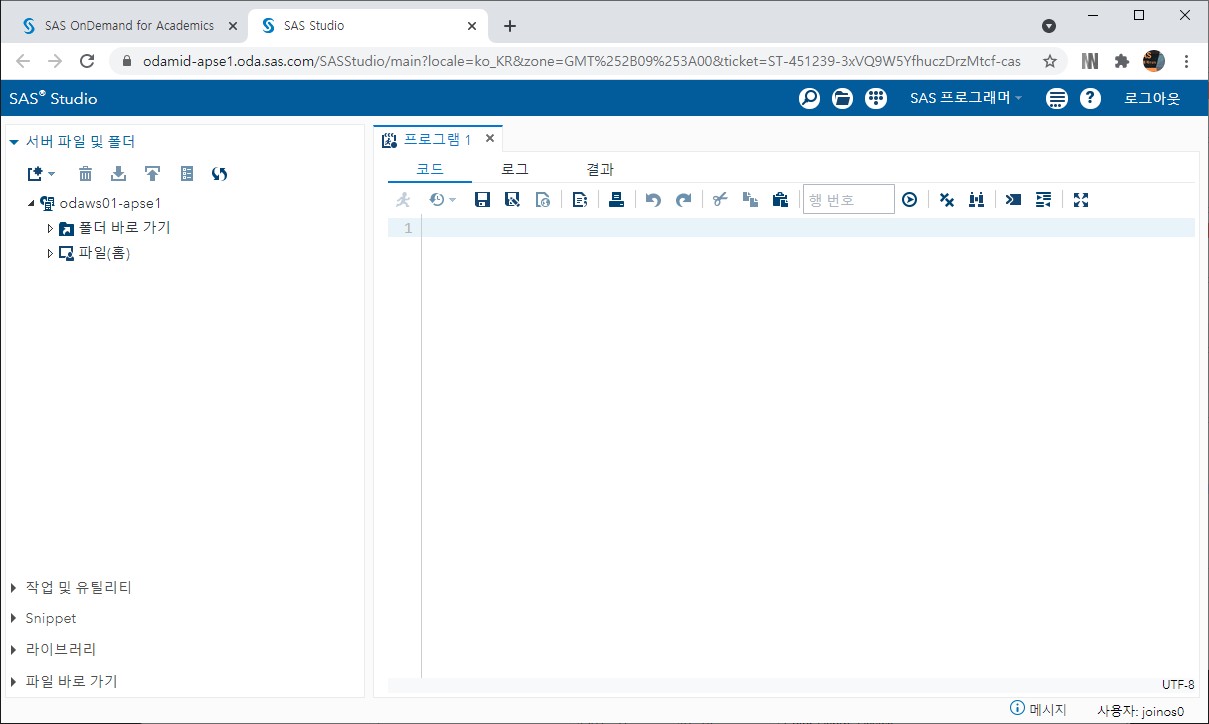Screen dimensions: 1209x724
Task: Copy selection with the copy icon
Action: click(x=750, y=200)
